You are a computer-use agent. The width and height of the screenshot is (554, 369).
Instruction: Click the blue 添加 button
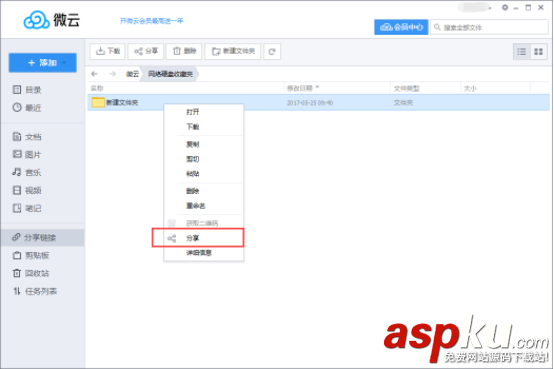42,63
